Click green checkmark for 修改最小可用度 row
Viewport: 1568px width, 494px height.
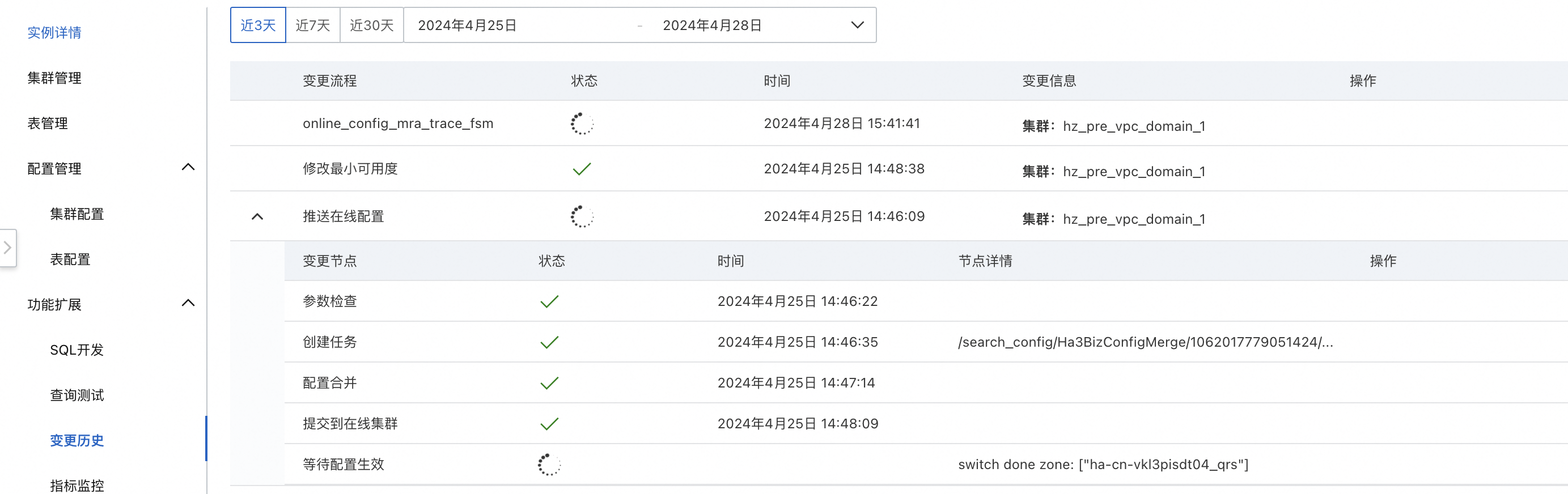coord(581,169)
